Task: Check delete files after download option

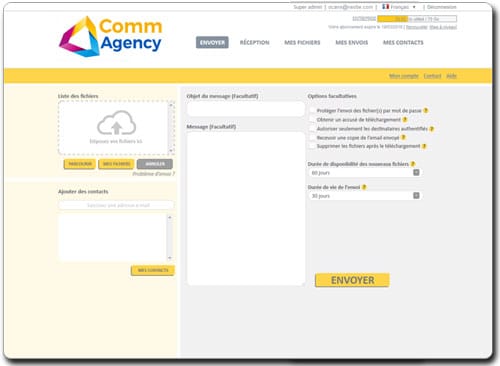Action: tap(312, 146)
